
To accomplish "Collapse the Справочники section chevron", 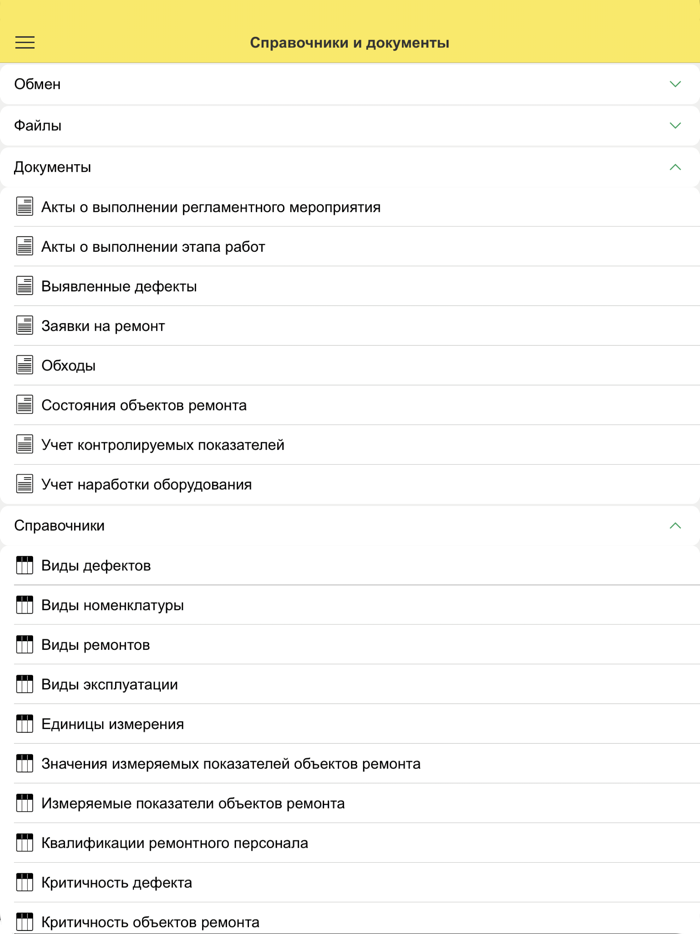I will 675,525.
